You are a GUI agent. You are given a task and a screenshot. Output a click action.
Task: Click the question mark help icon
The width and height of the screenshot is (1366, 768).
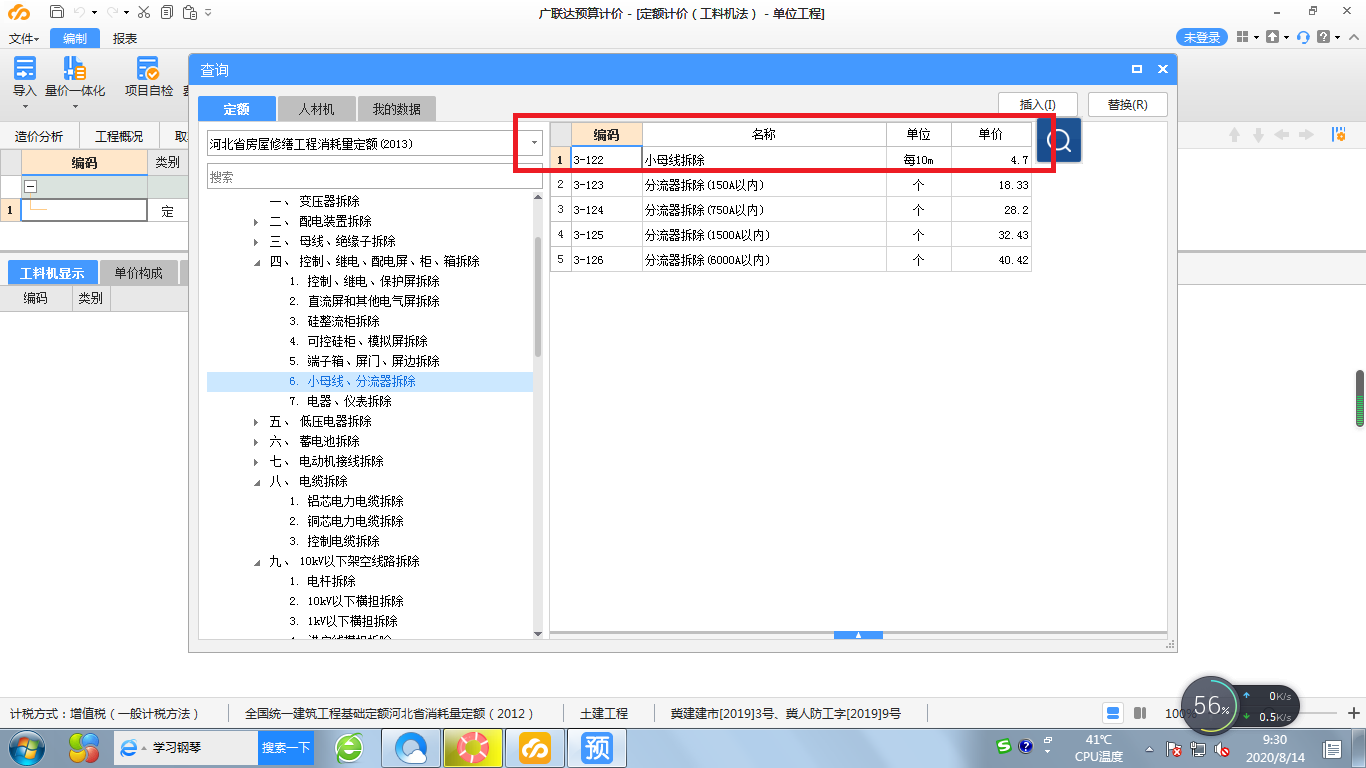1323,37
